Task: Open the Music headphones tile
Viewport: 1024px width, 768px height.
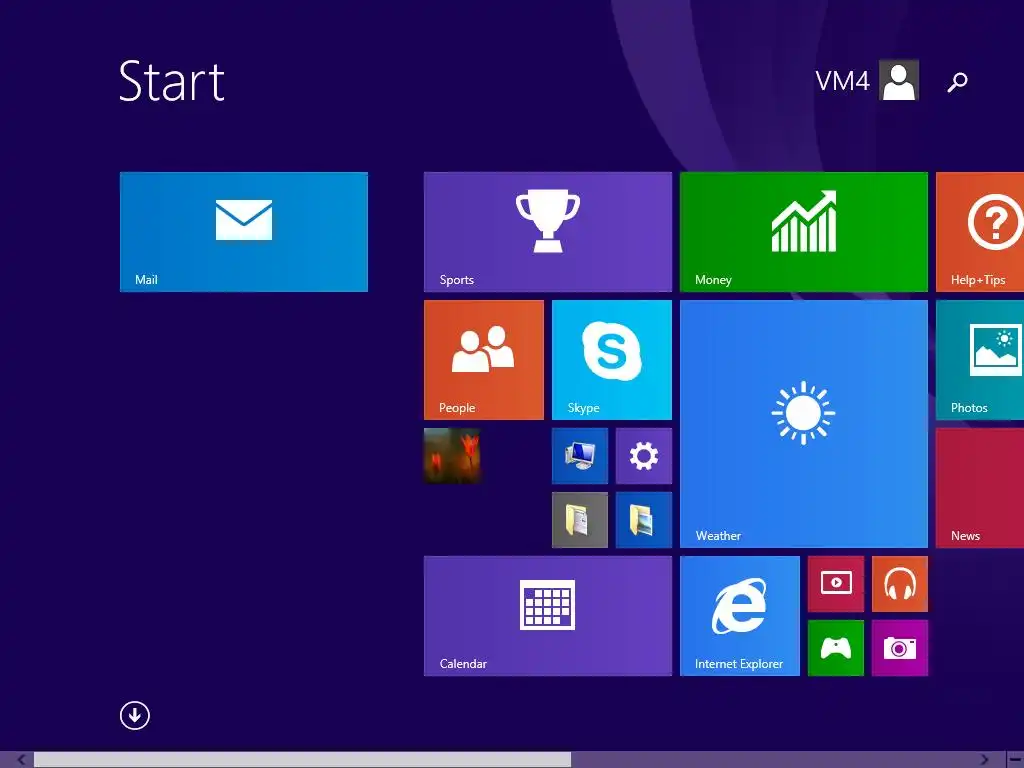Action: (x=899, y=584)
